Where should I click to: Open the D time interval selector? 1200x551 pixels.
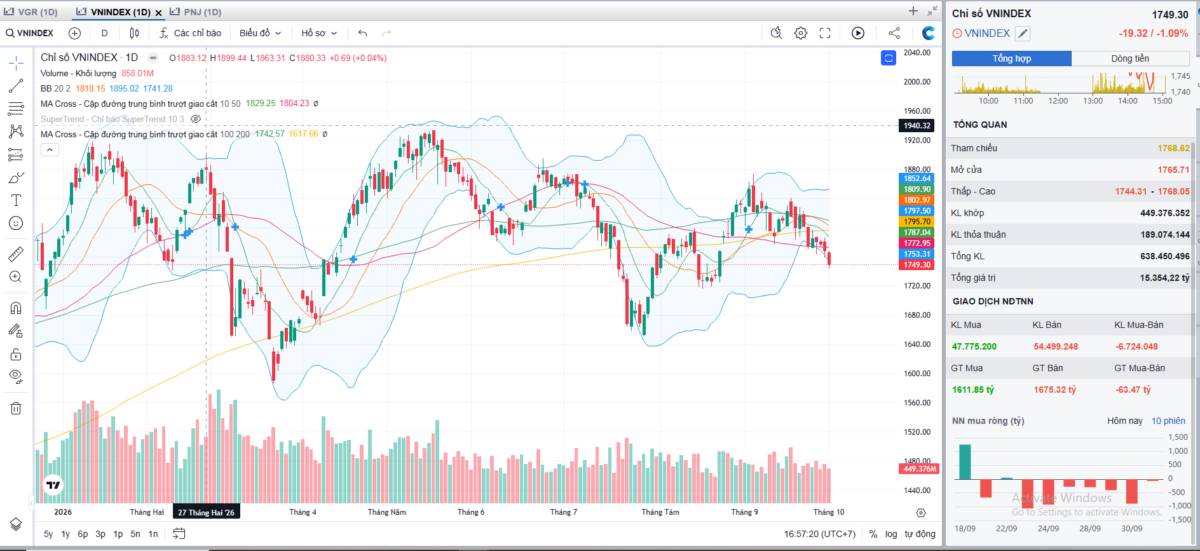pyautogui.click(x=104, y=33)
